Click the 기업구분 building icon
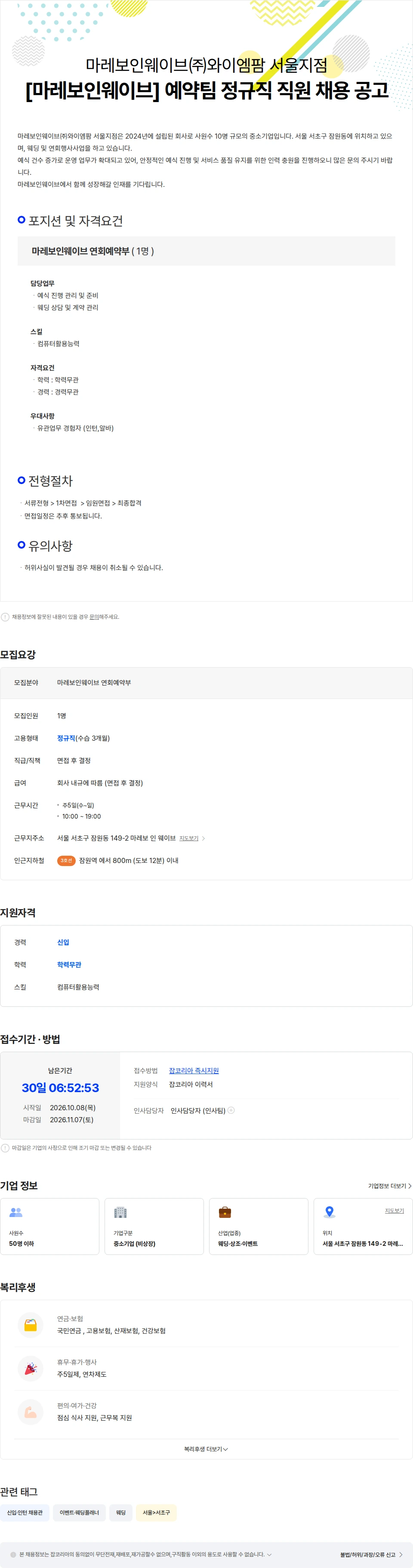 [120, 1212]
